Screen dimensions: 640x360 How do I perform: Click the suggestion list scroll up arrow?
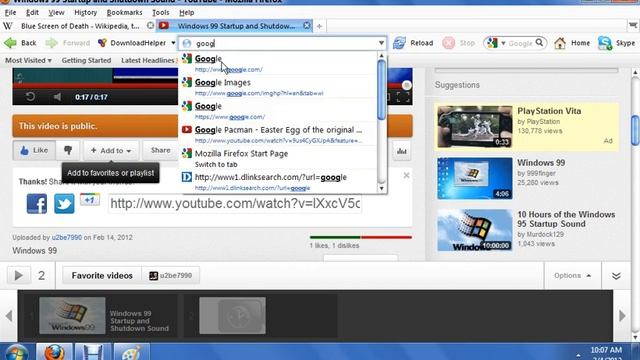(382, 56)
